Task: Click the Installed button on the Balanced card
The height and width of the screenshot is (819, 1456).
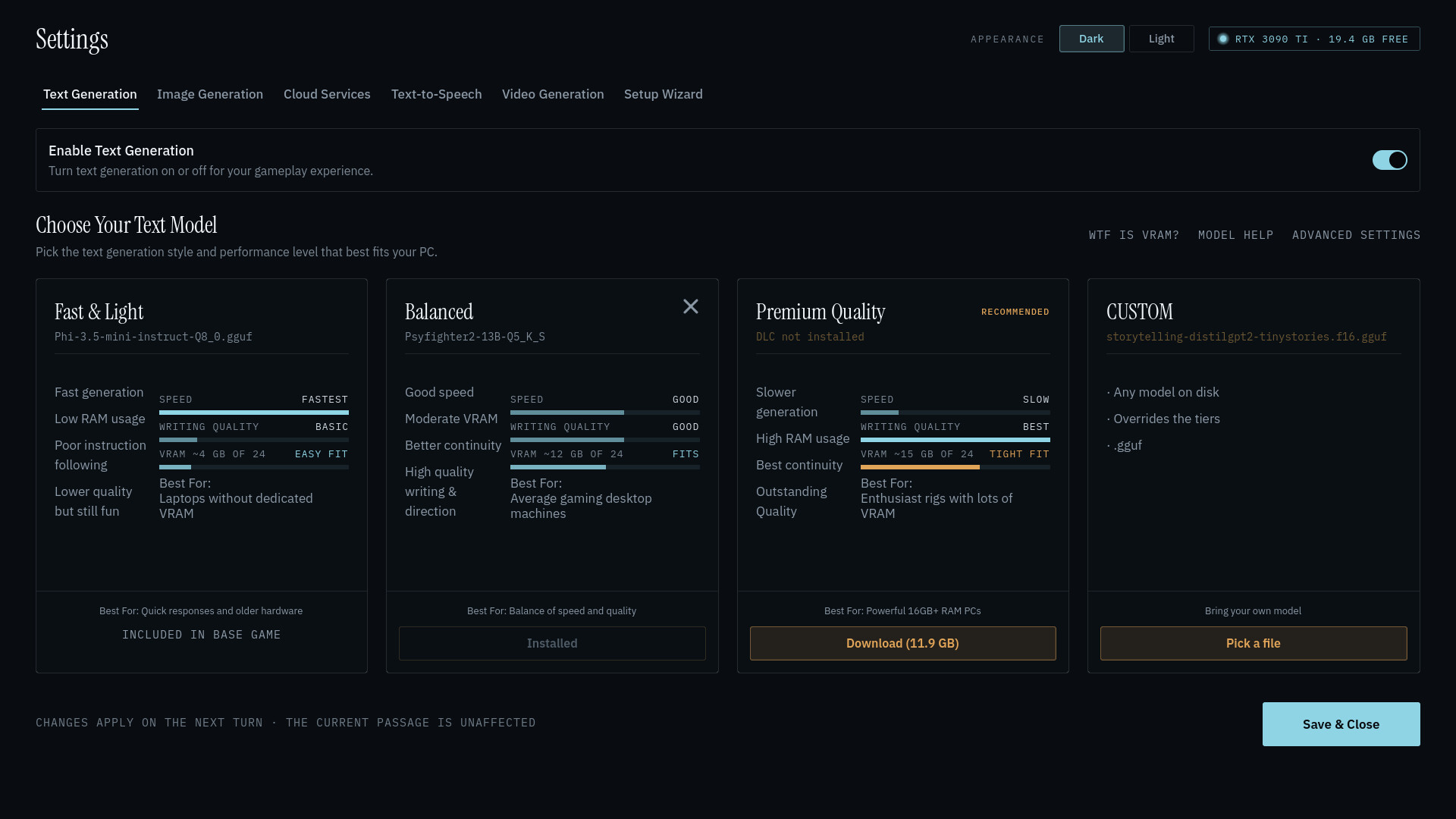Action: (552, 643)
